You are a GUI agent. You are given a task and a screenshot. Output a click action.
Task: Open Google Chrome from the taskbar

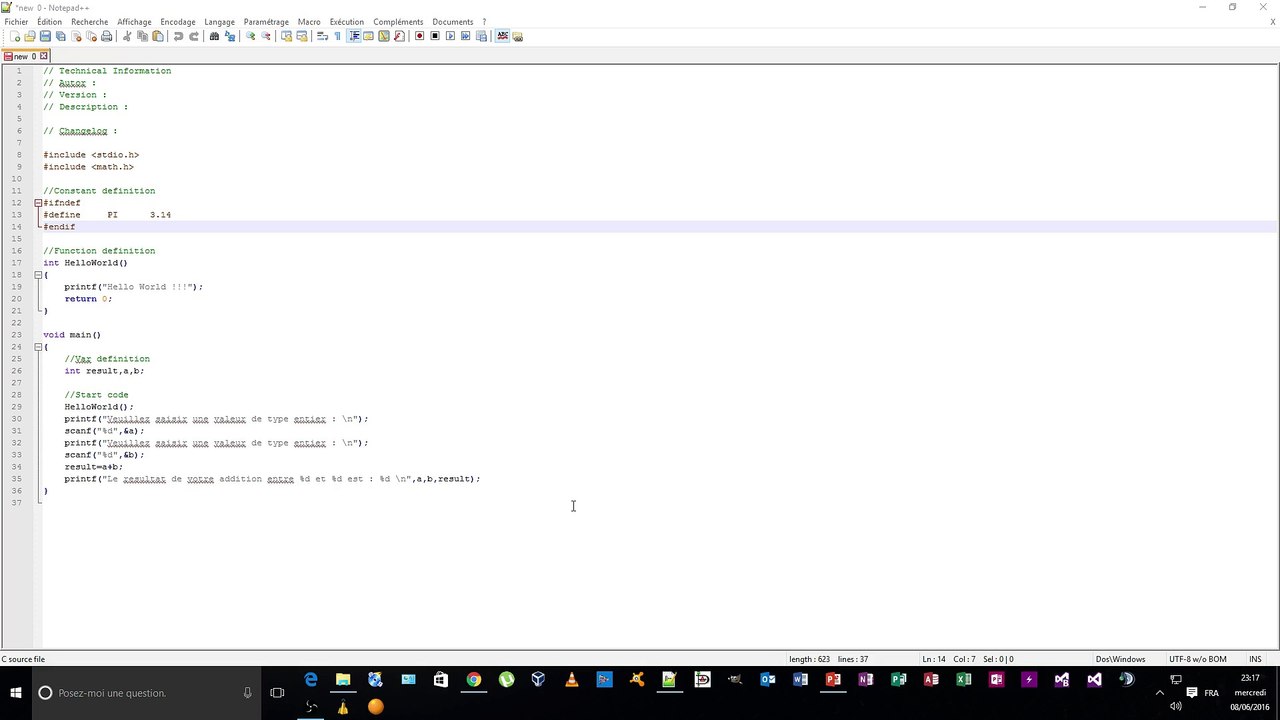(474, 680)
